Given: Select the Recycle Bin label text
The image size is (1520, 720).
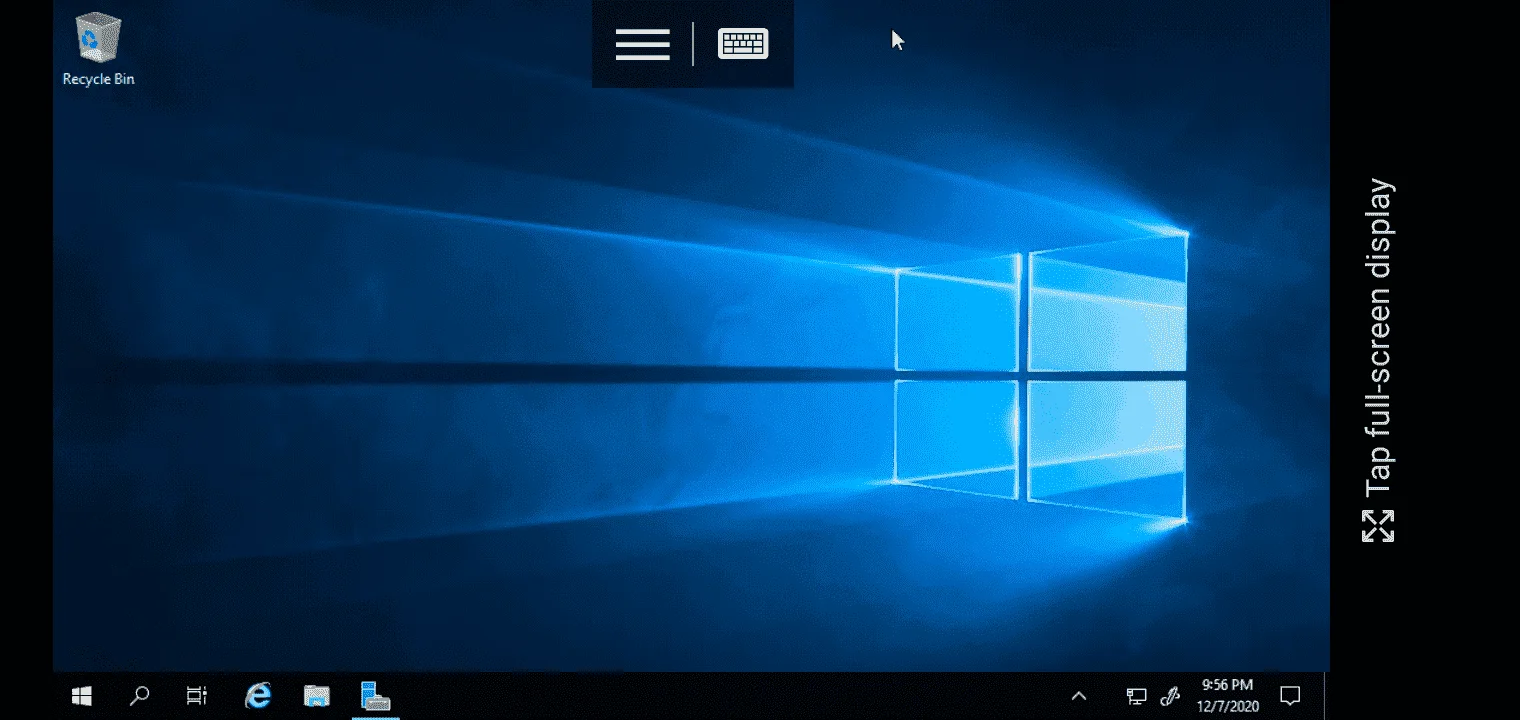Looking at the screenshot, I should [x=98, y=79].
